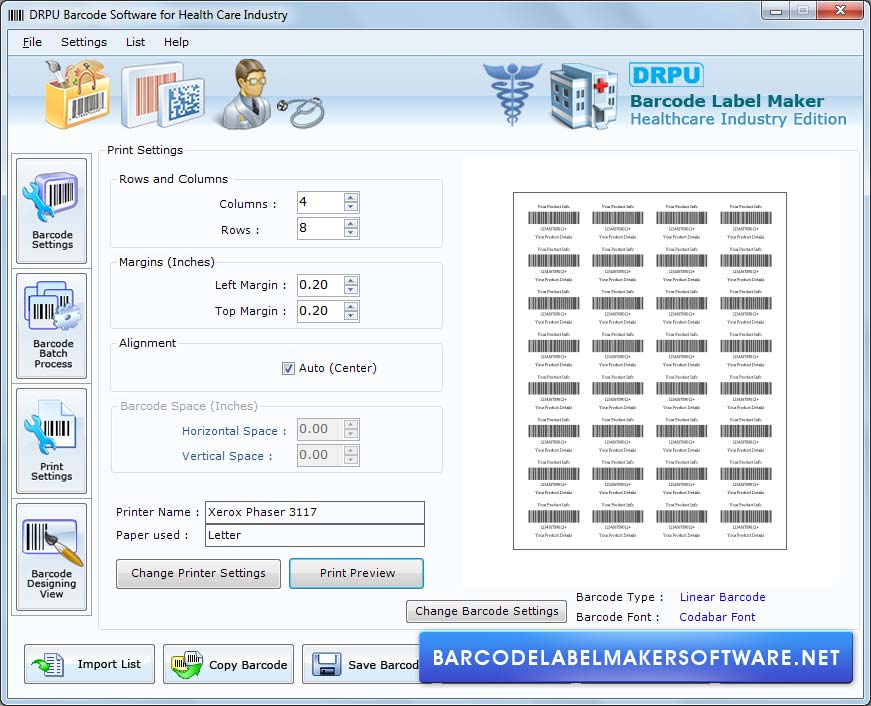
Task: Decrease the Left Margin value
Action: (x=351, y=289)
